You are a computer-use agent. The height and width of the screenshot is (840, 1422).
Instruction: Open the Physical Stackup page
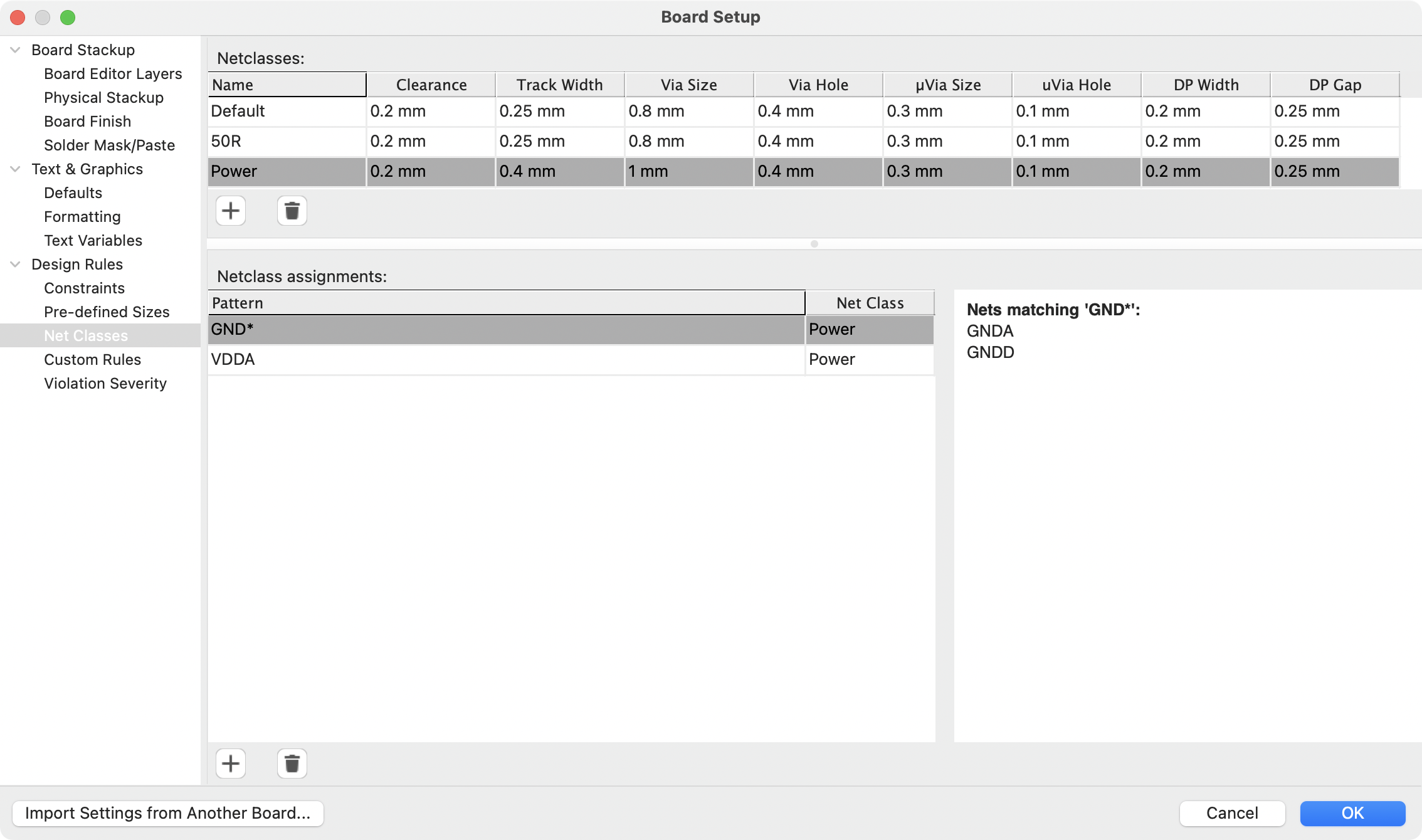click(103, 98)
